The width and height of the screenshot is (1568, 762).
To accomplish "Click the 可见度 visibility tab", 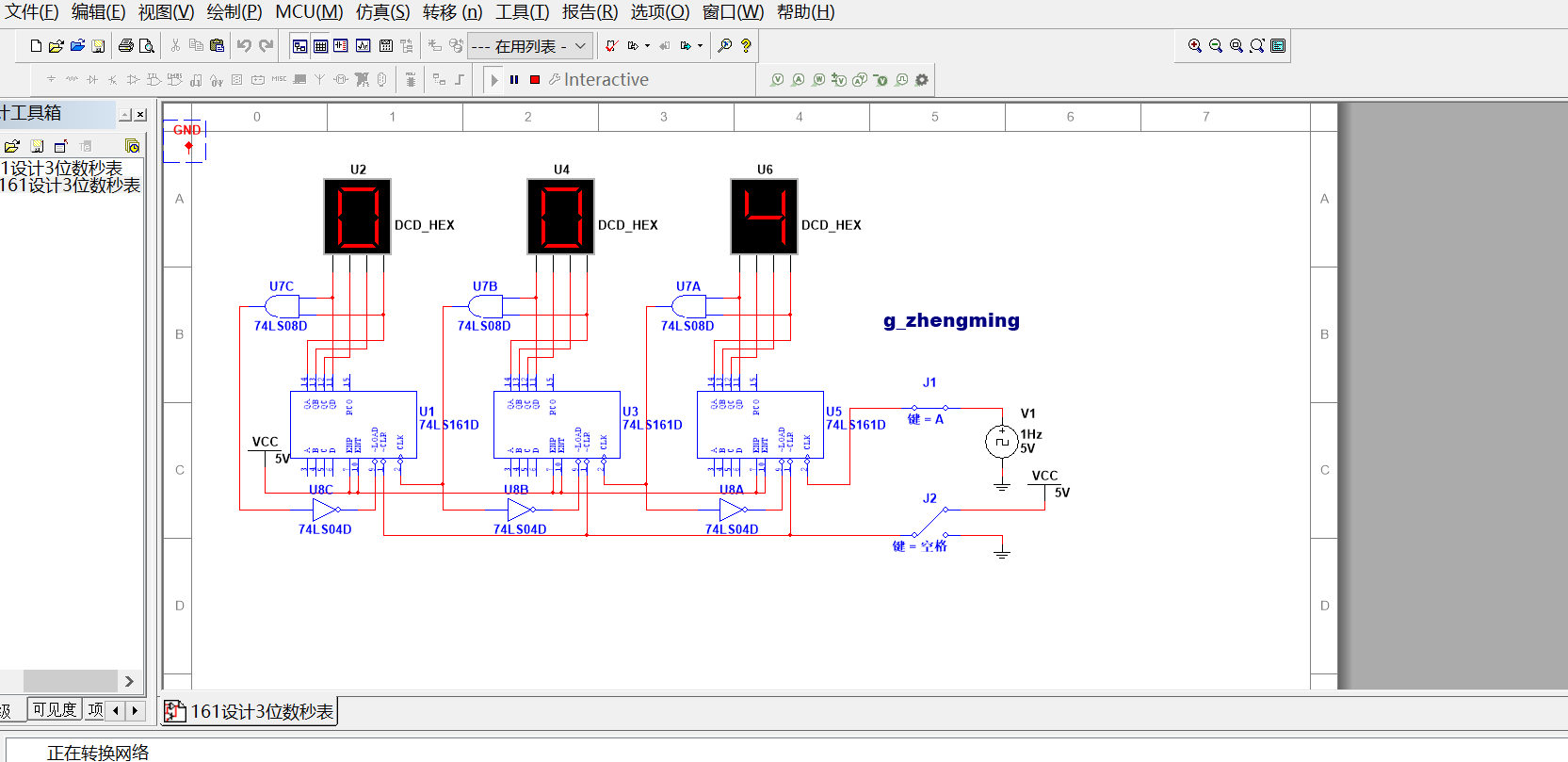I will (54, 710).
